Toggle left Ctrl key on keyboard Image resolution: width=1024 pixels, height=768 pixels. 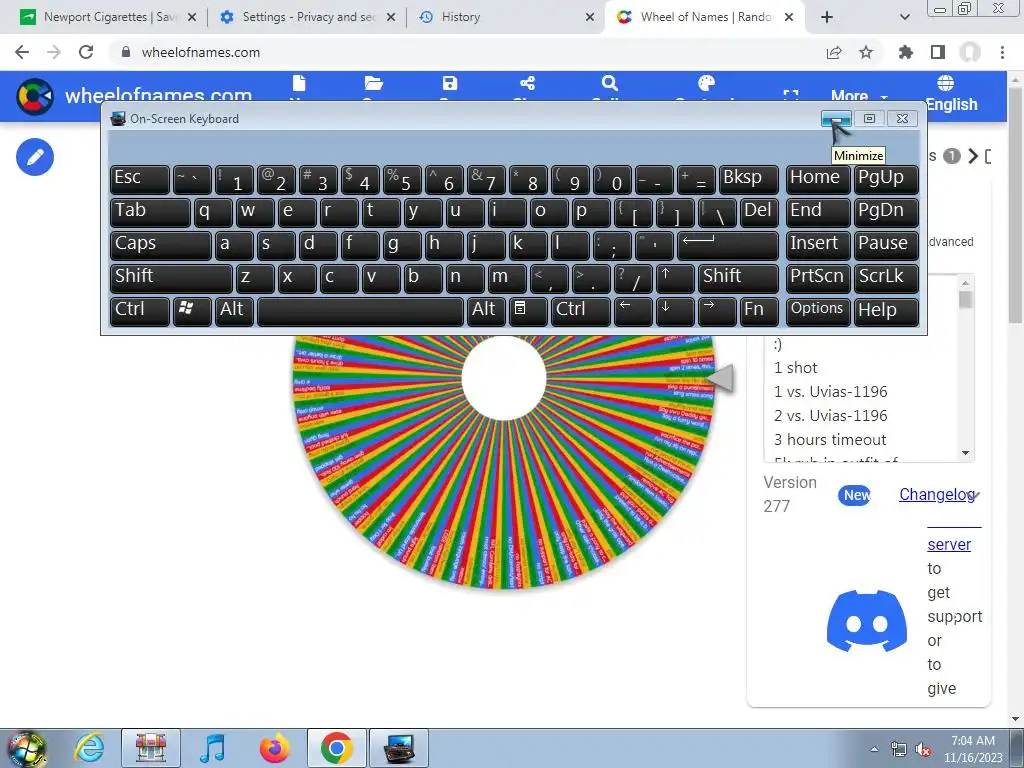[140, 310]
